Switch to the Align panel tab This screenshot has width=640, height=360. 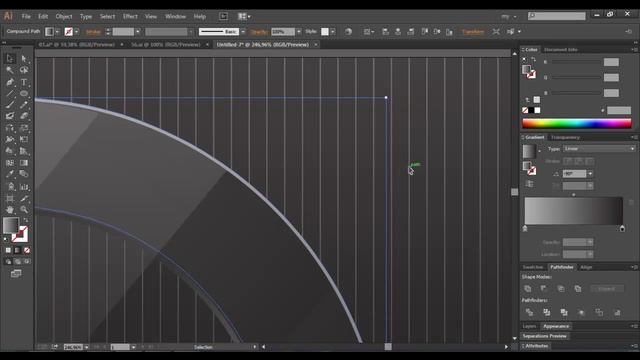(586, 267)
